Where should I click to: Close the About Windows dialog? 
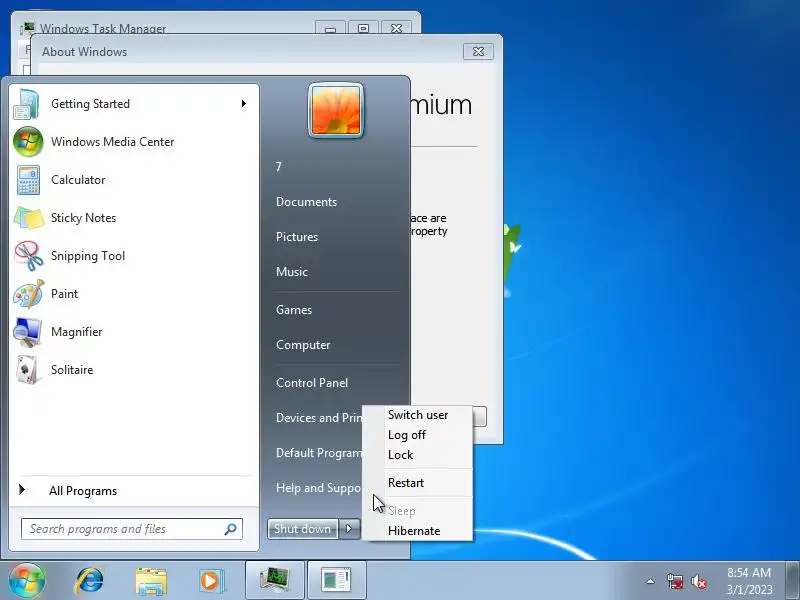click(478, 52)
